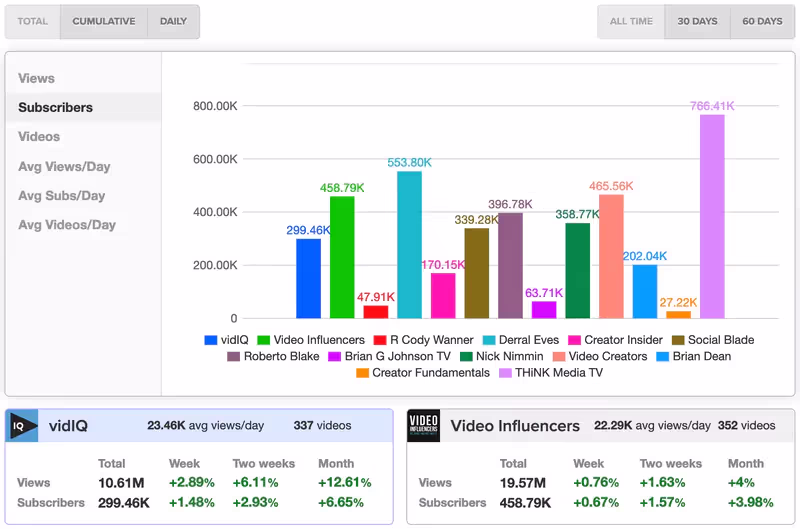Click the 352 videos count
Image resolution: width=800 pixels, height=529 pixels.
point(746,425)
